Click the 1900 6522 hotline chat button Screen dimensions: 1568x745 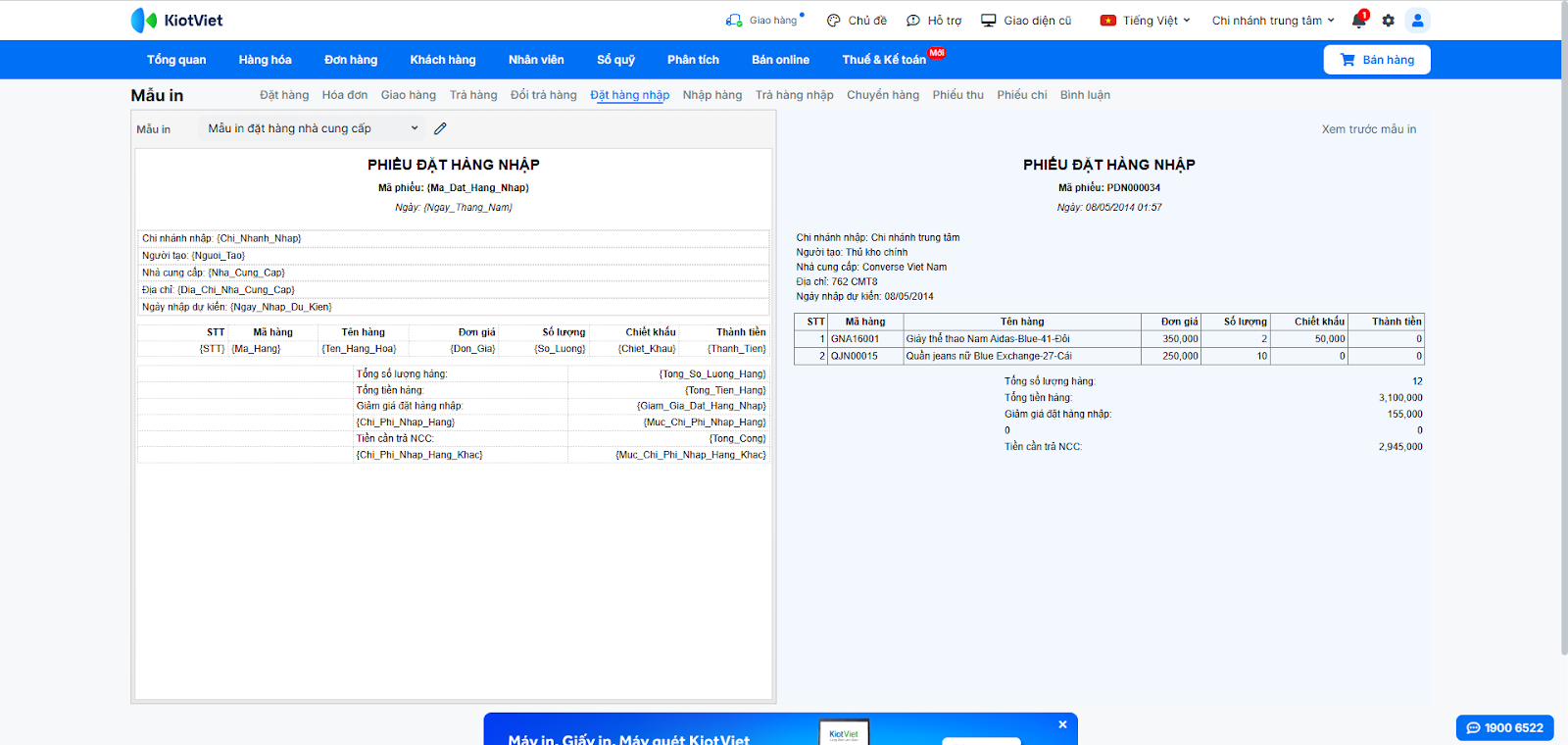tap(1504, 727)
